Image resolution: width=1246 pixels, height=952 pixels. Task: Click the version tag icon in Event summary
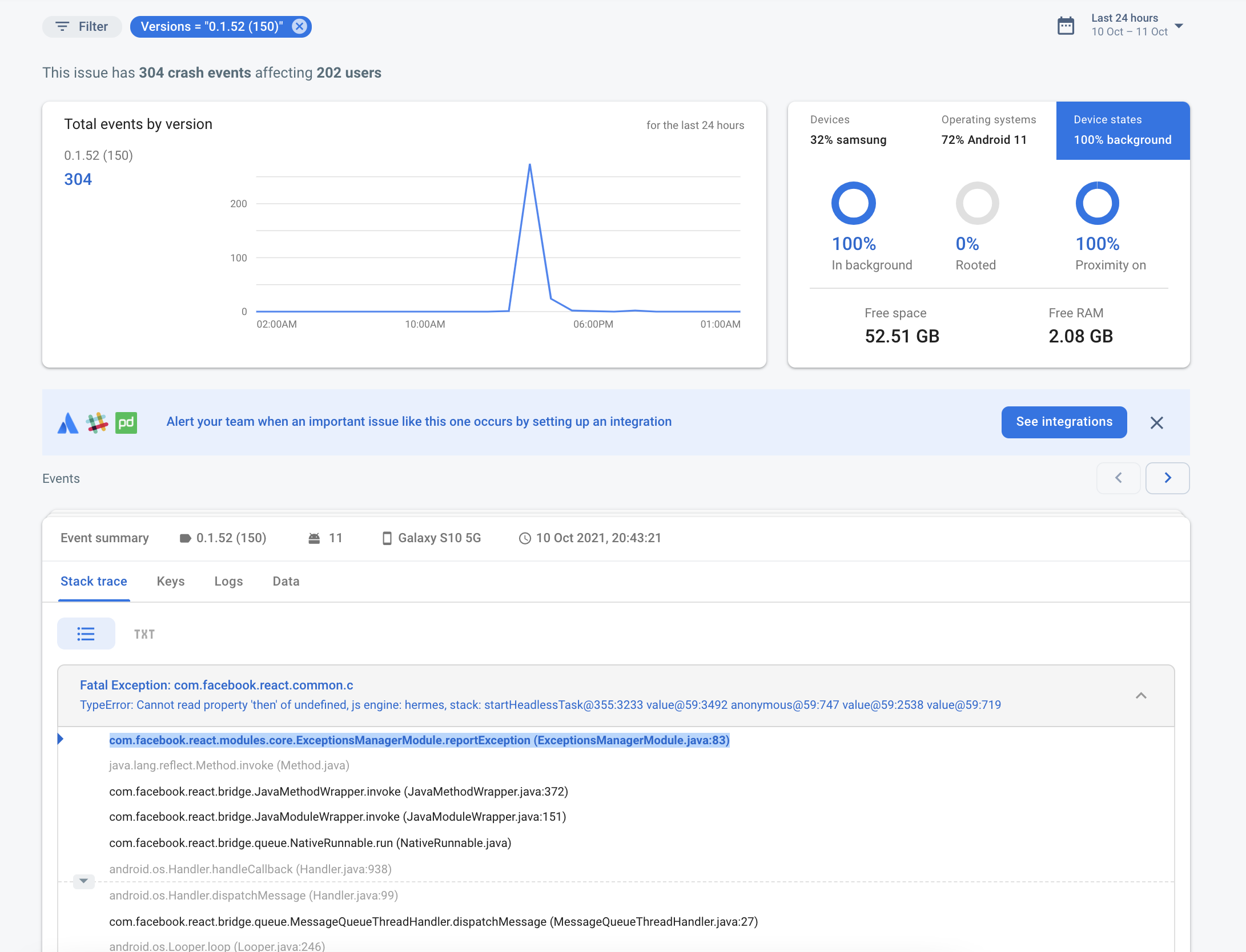(x=185, y=538)
